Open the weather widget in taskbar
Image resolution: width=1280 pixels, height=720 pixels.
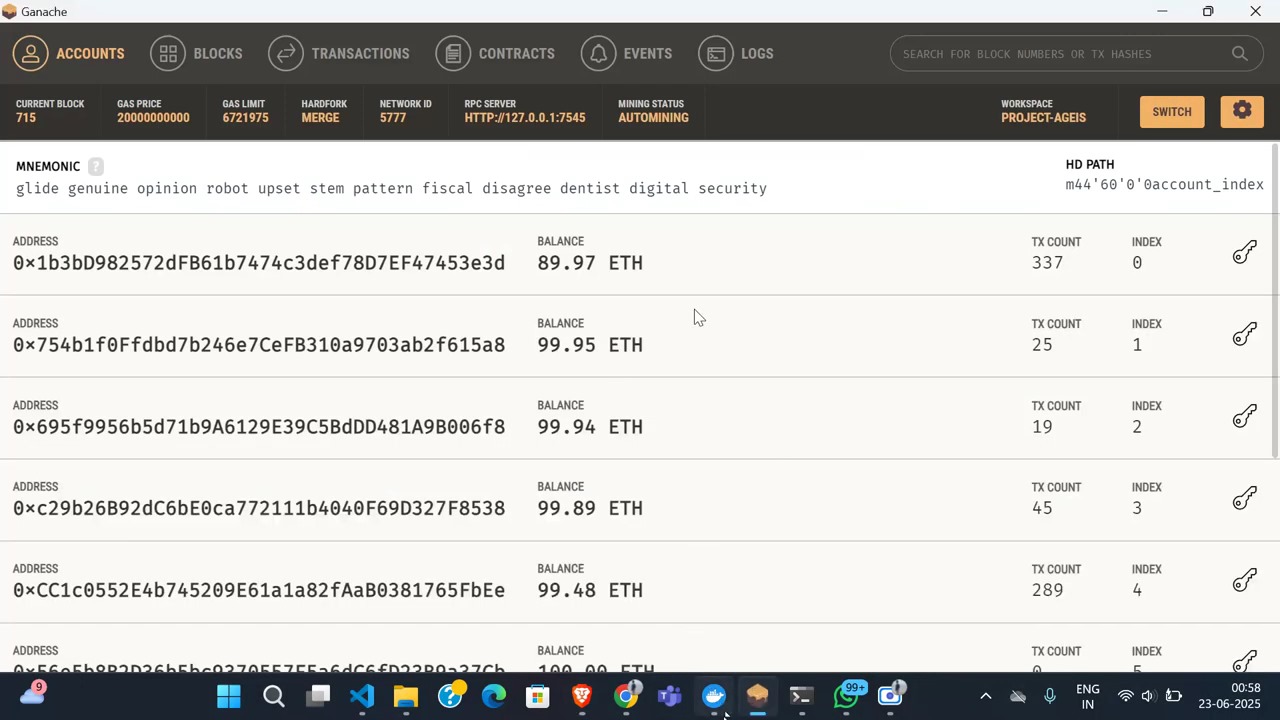32,694
